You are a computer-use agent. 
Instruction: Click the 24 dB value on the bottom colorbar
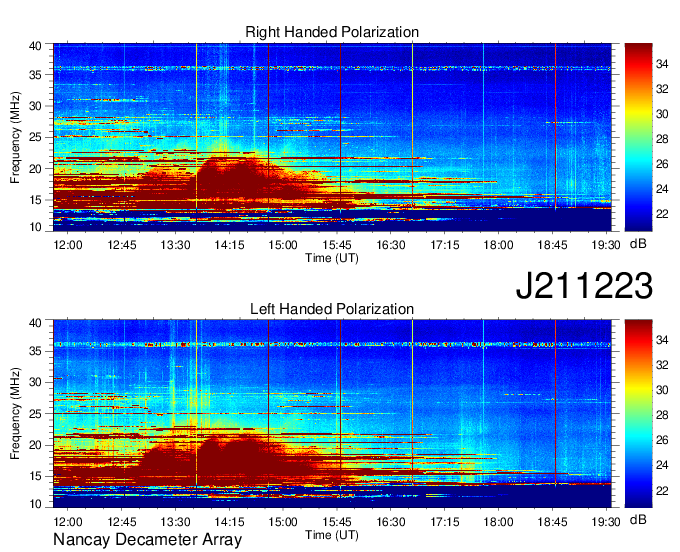(x=662, y=465)
